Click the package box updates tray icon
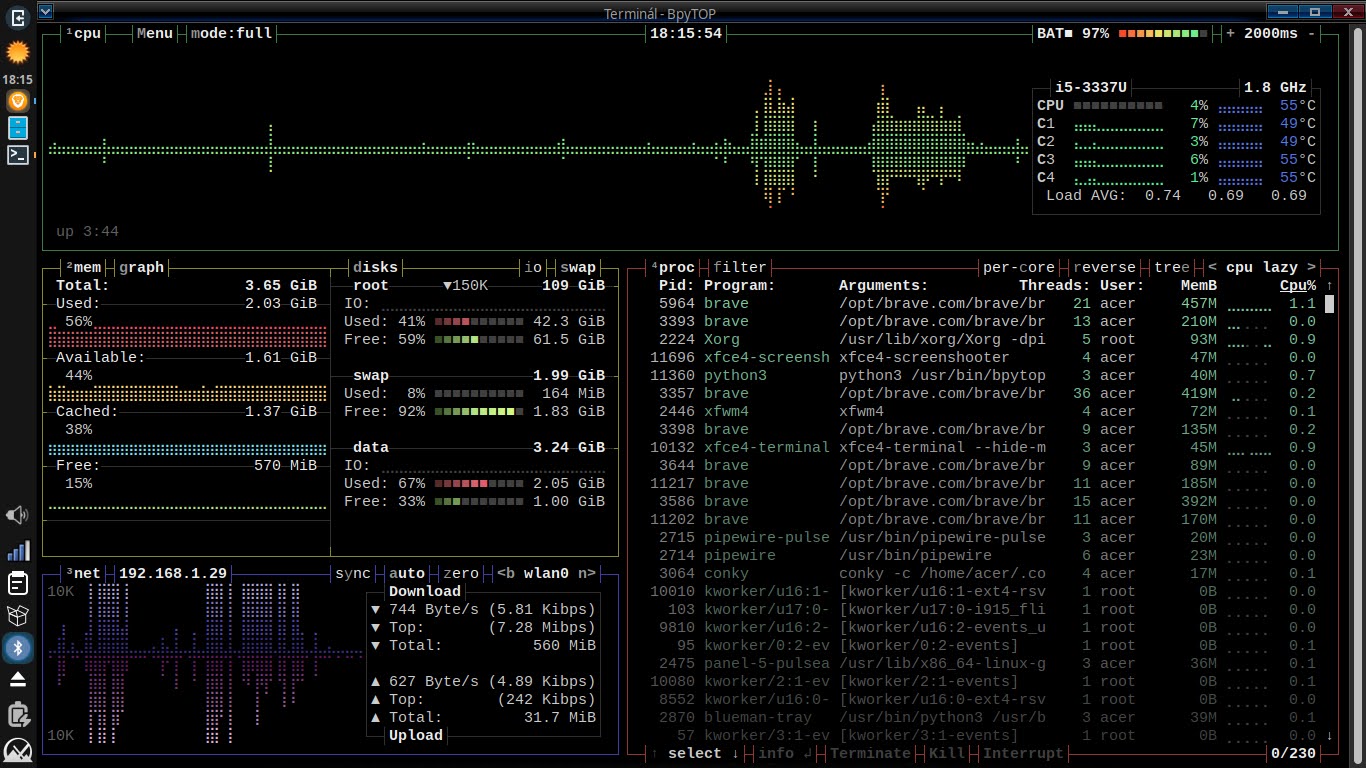The image size is (1366, 768). coord(17,615)
